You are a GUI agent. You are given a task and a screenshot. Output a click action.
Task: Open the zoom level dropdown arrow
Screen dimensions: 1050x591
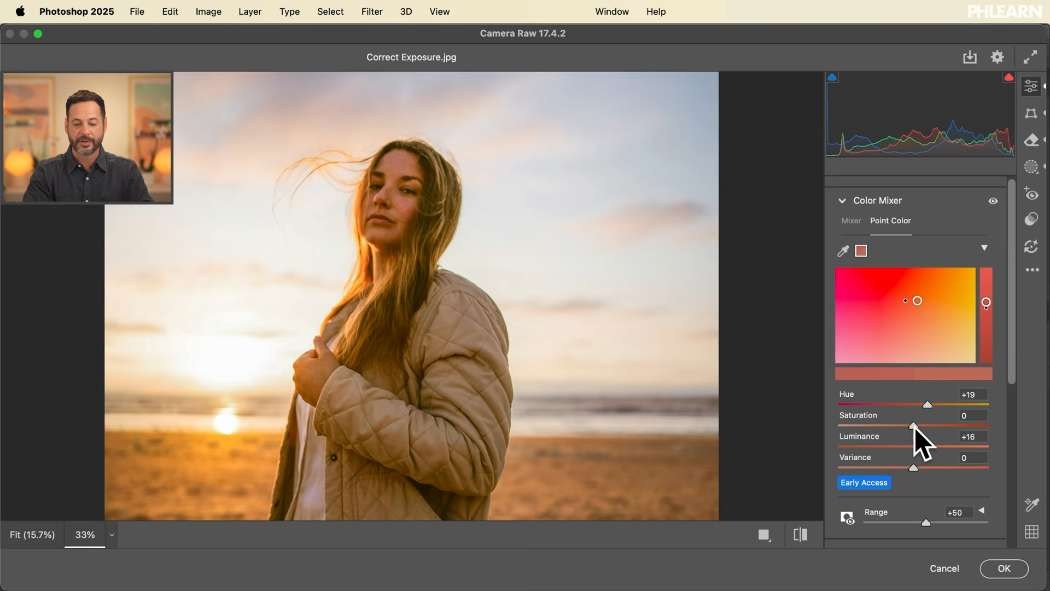[111, 535]
